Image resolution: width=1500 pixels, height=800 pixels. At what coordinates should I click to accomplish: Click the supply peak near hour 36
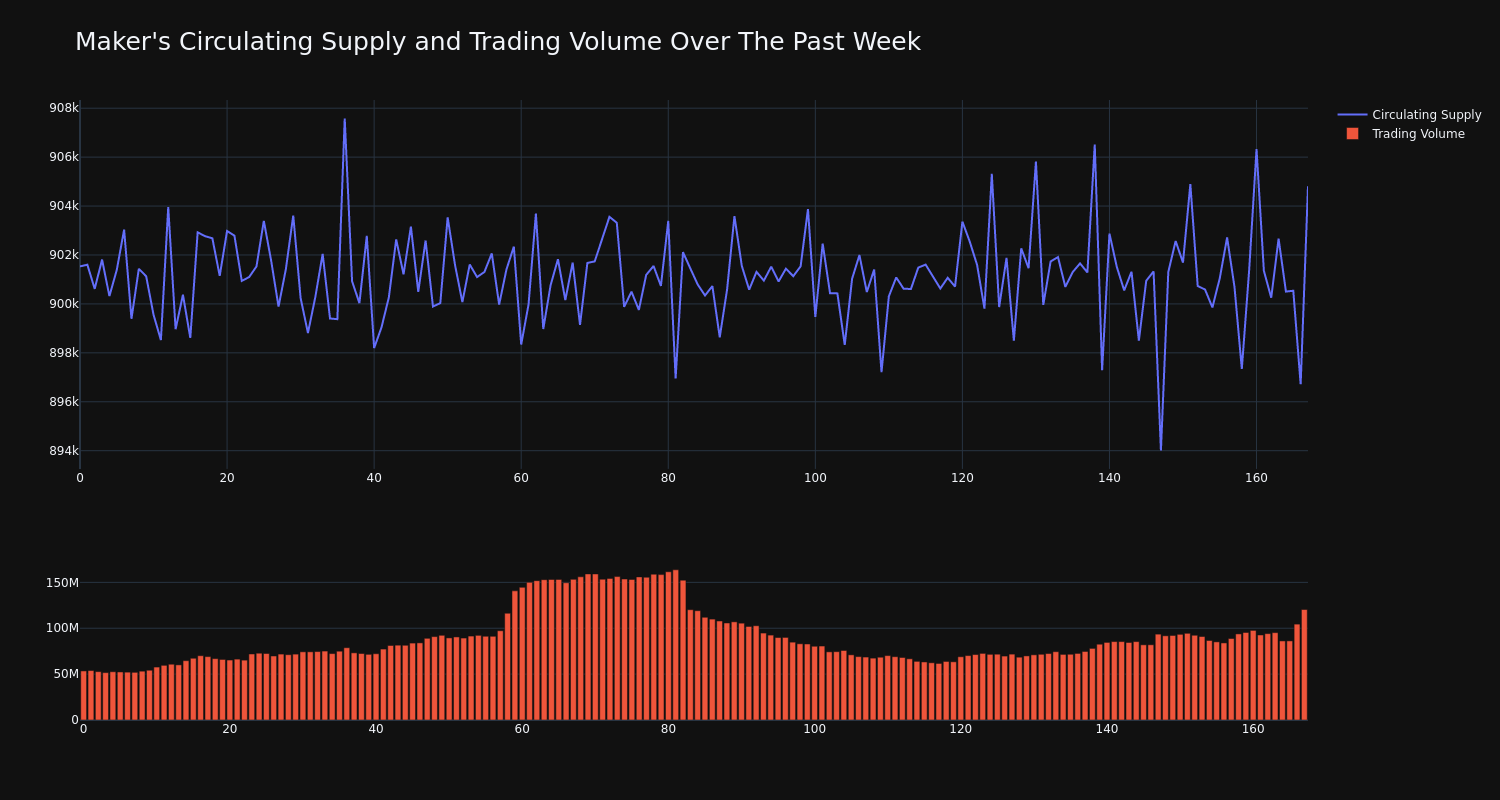tap(345, 120)
